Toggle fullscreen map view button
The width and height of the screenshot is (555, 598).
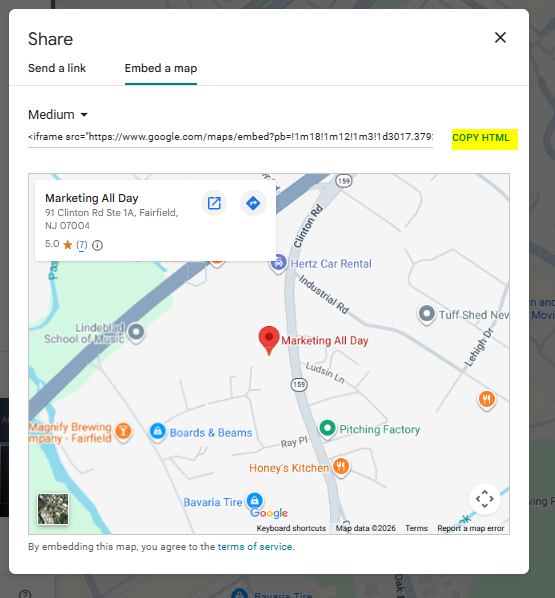(x=484, y=498)
